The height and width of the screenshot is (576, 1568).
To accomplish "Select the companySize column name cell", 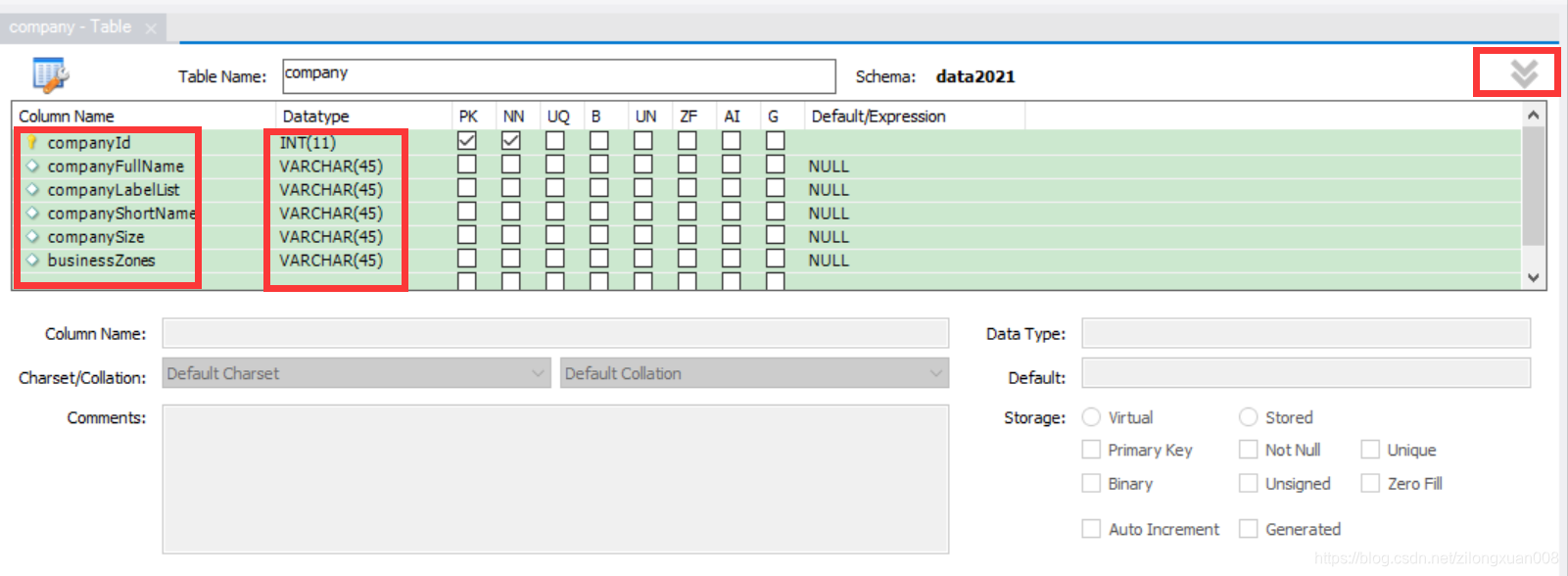I will coord(96,237).
